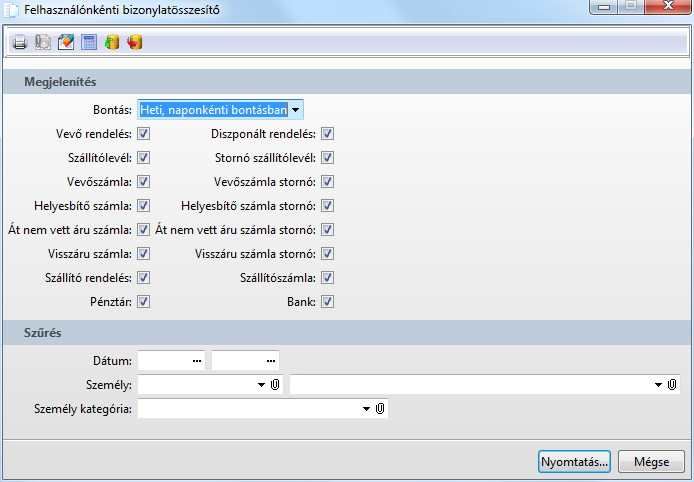This screenshot has width=694, height=482.
Task: Click the database icon with green arrow
Action: pyautogui.click(x=112, y=42)
